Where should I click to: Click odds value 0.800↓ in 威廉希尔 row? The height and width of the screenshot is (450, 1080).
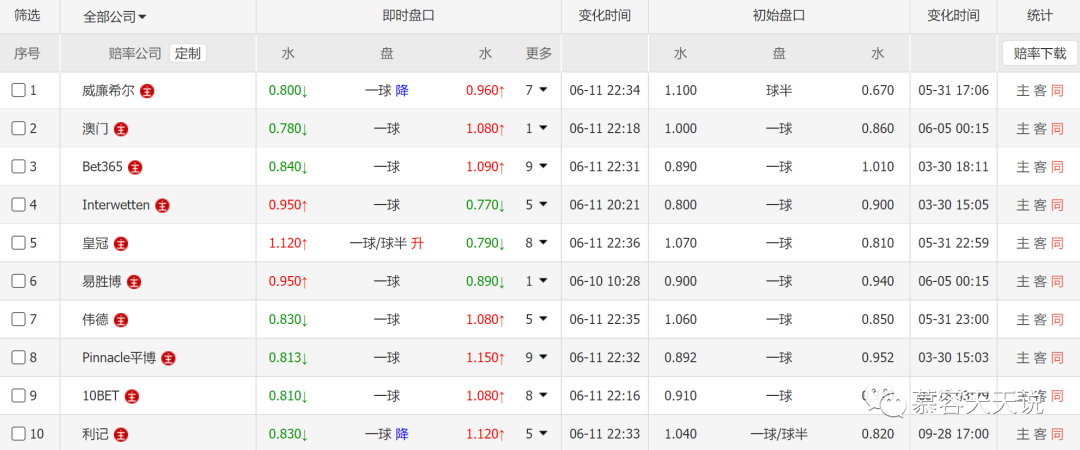pos(288,90)
